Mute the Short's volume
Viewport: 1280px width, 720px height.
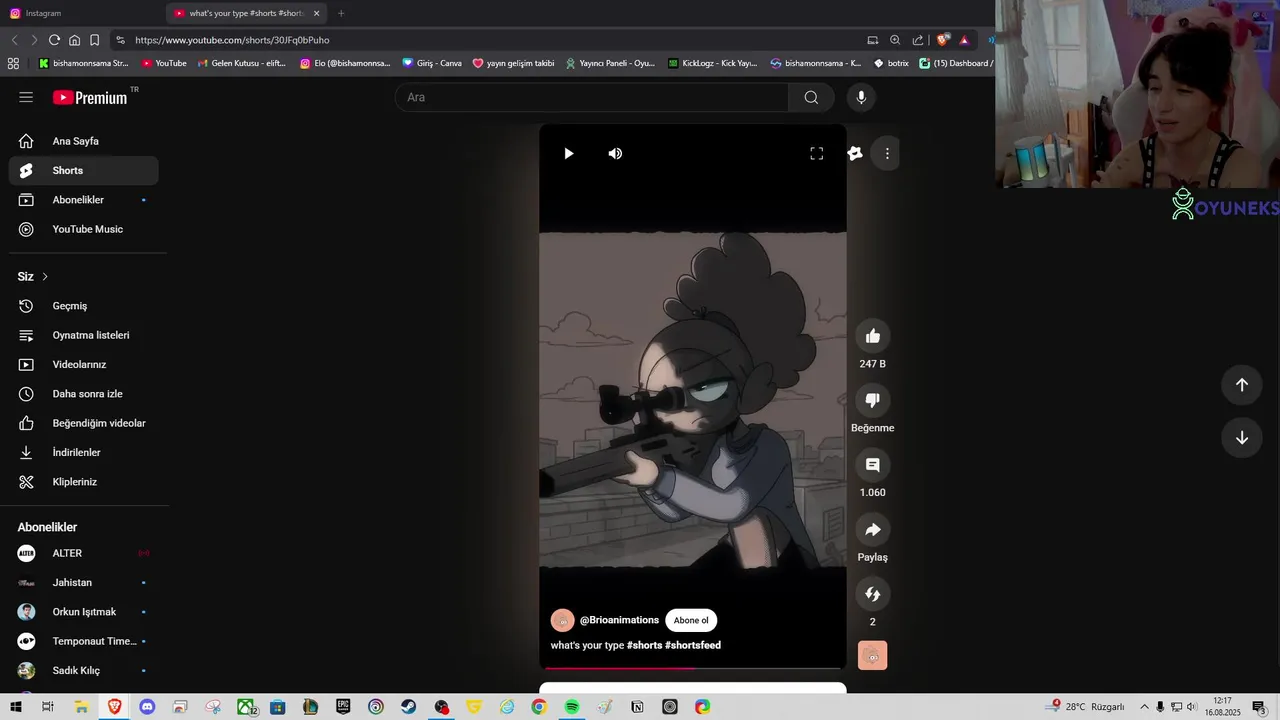pyautogui.click(x=615, y=153)
